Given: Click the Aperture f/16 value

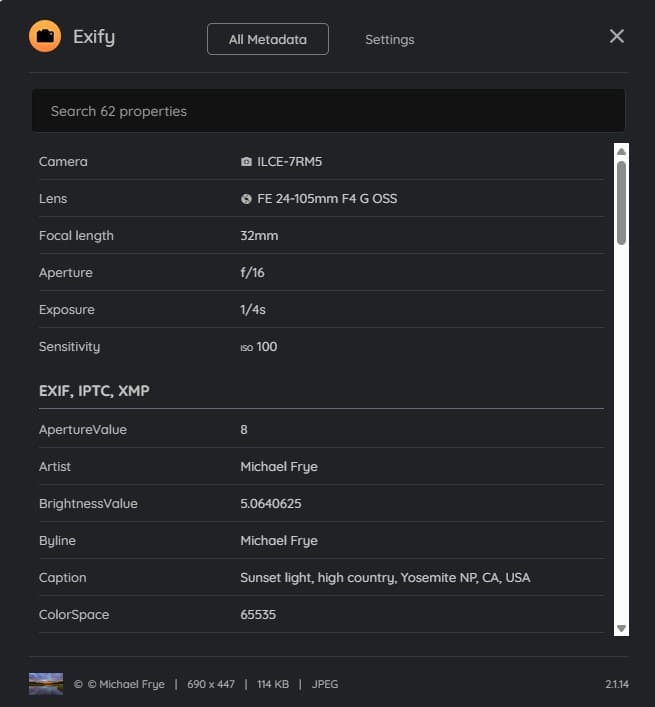Looking at the screenshot, I should tap(252, 273).
